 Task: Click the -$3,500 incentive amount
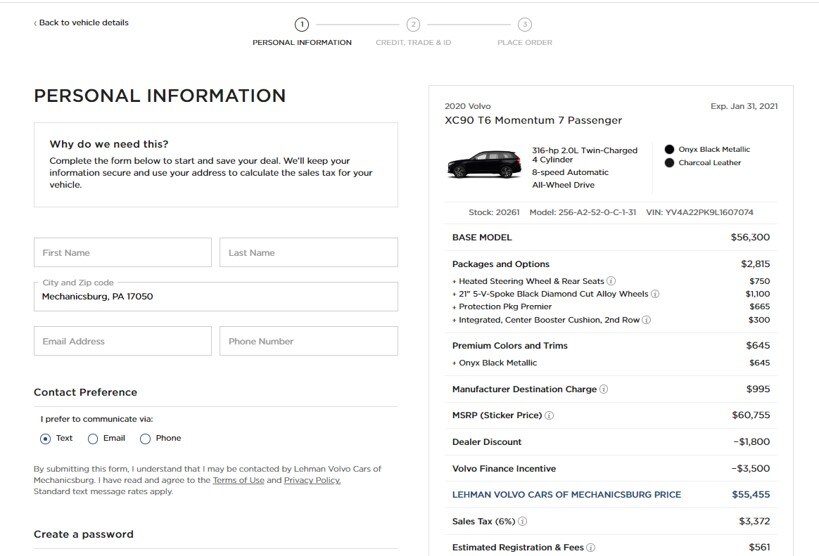point(751,469)
